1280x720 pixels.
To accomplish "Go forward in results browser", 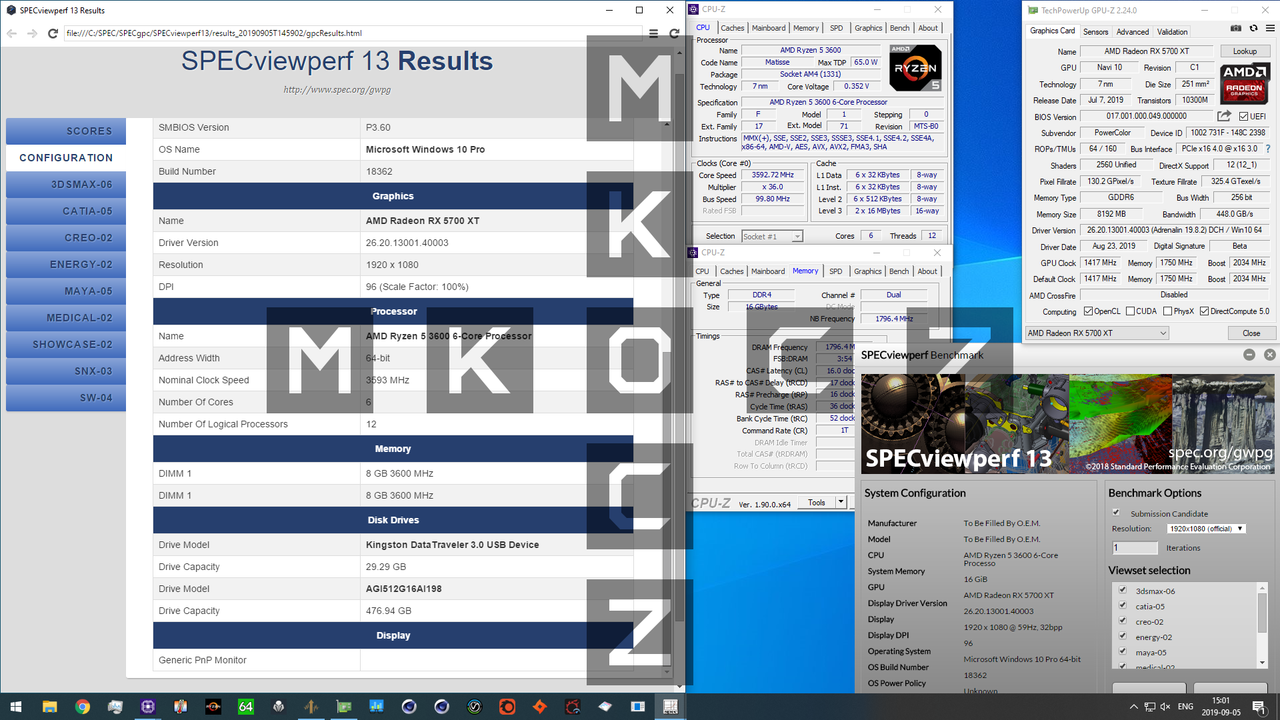I will [x=32, y=33].
